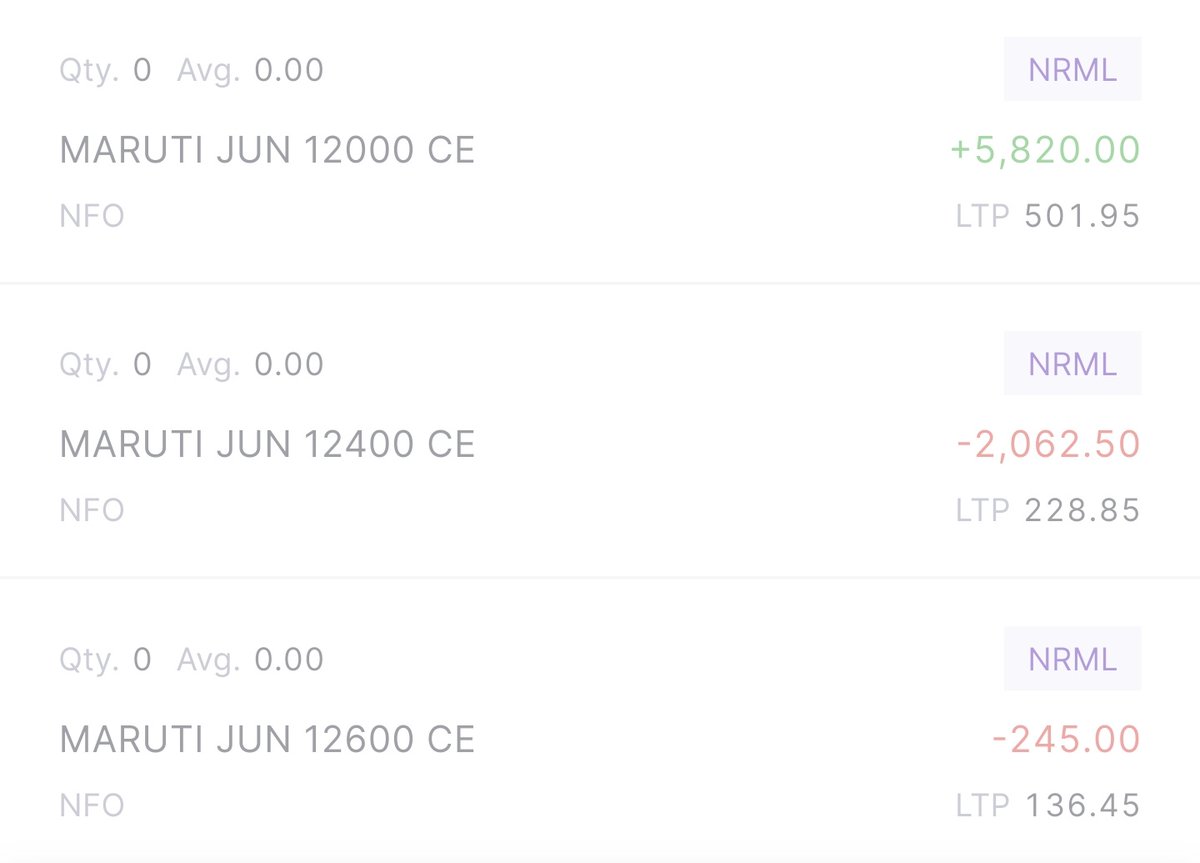Screen dimensions: 1200x863
Task: Click Avg. 0.00 on 12400 CE row
Action: [x=251, y=365]
